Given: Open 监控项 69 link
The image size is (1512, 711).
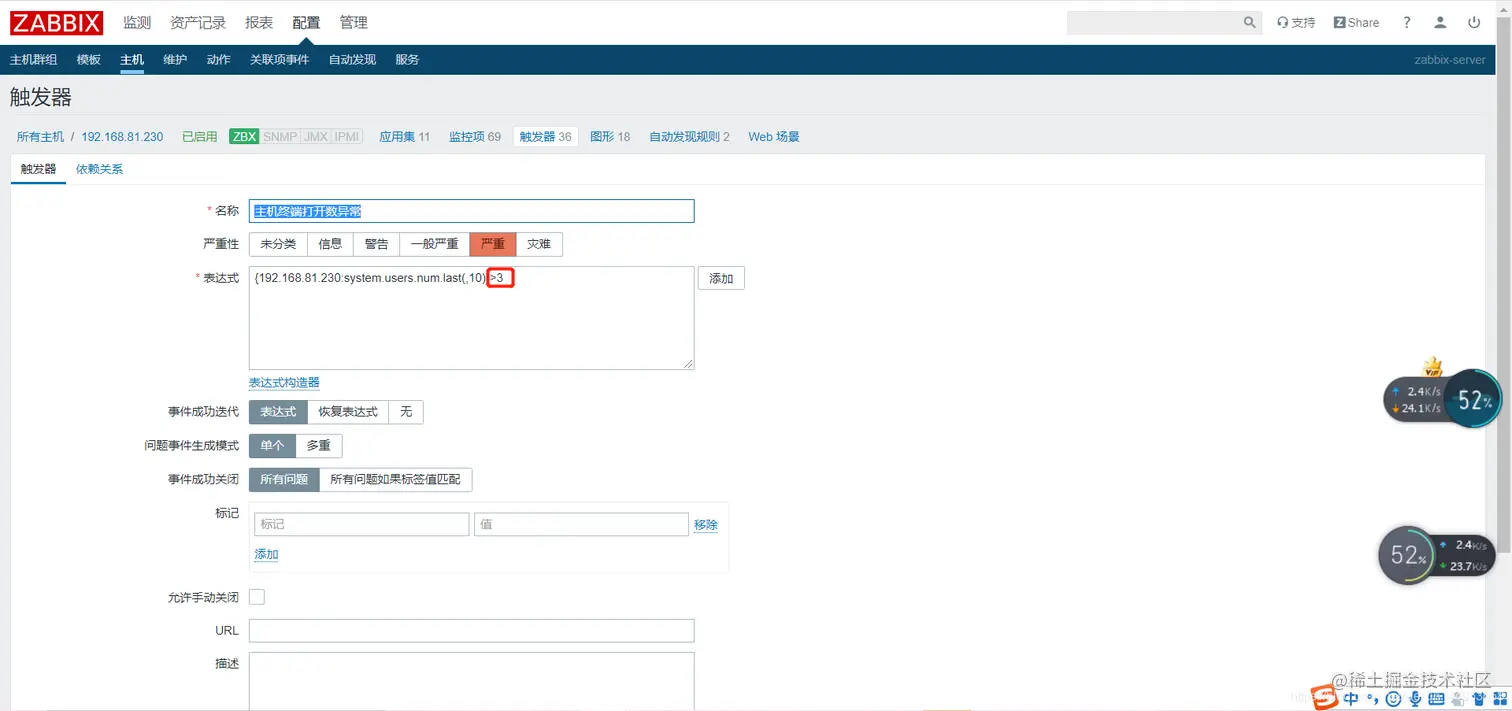Looking at the screenshot, I should point(475,137).
